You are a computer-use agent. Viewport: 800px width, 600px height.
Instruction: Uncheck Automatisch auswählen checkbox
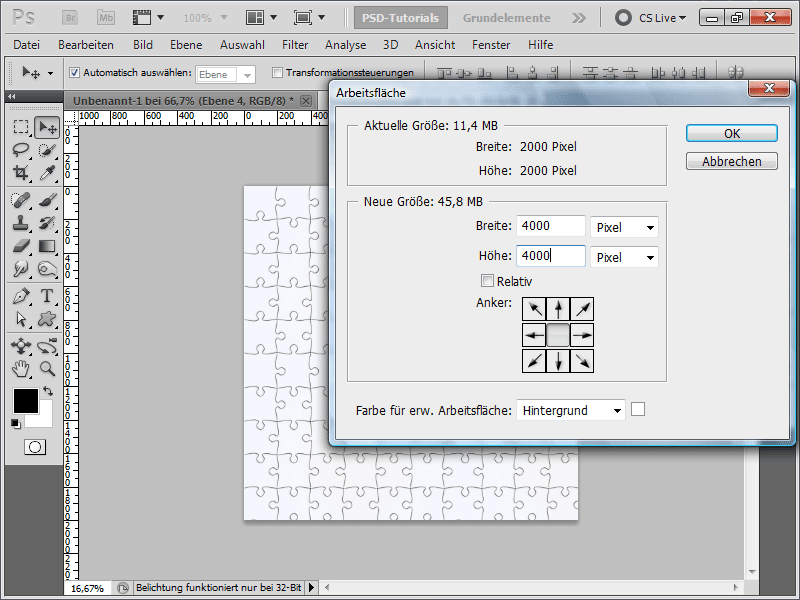74,72
